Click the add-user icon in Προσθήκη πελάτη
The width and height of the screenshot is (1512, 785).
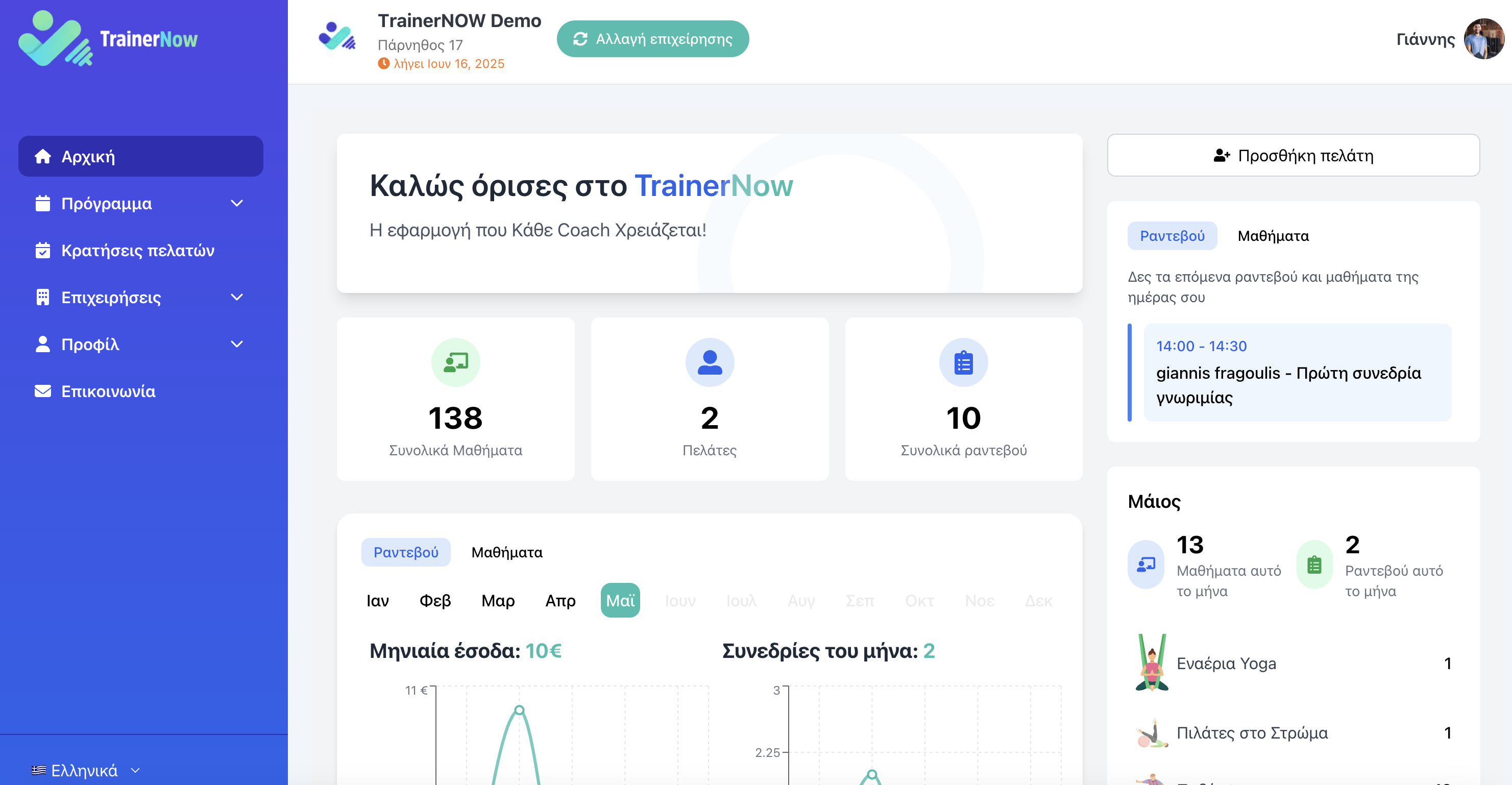click(x=1222, y=156)
